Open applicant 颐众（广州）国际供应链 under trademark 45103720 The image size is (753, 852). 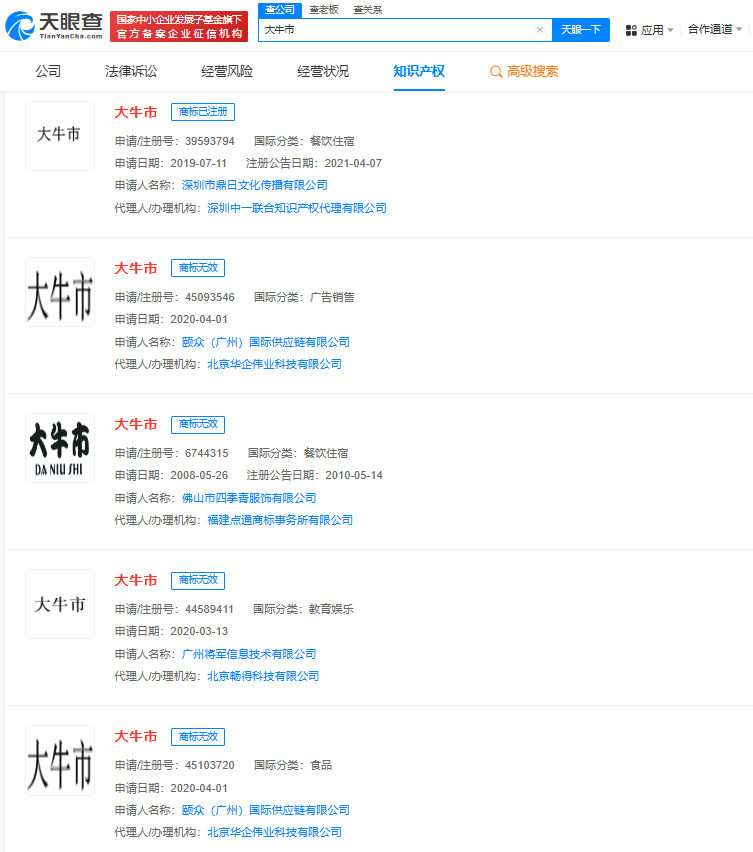266,810
